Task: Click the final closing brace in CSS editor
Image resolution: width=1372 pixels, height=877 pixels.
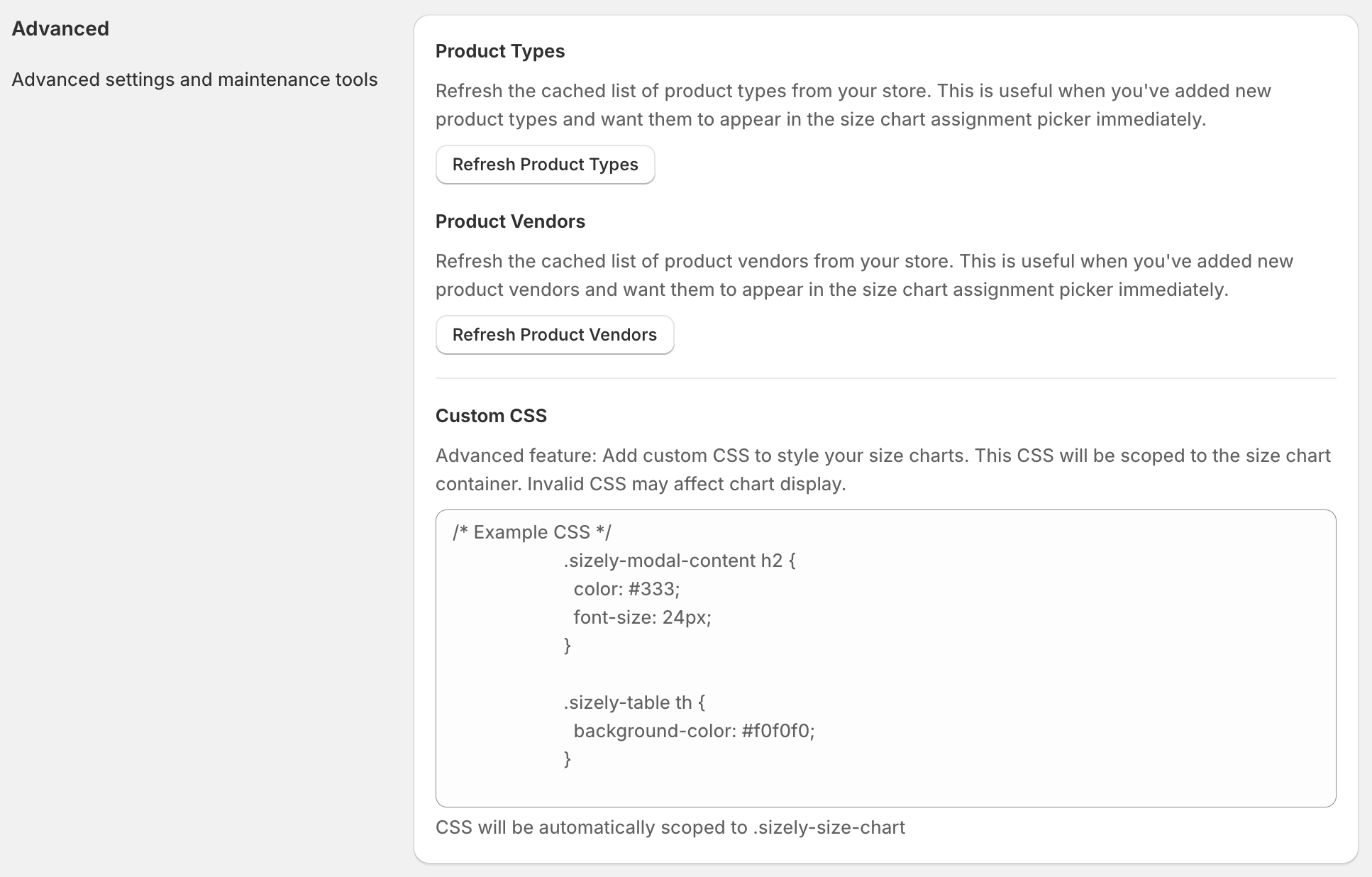Action: pos(568,759)
